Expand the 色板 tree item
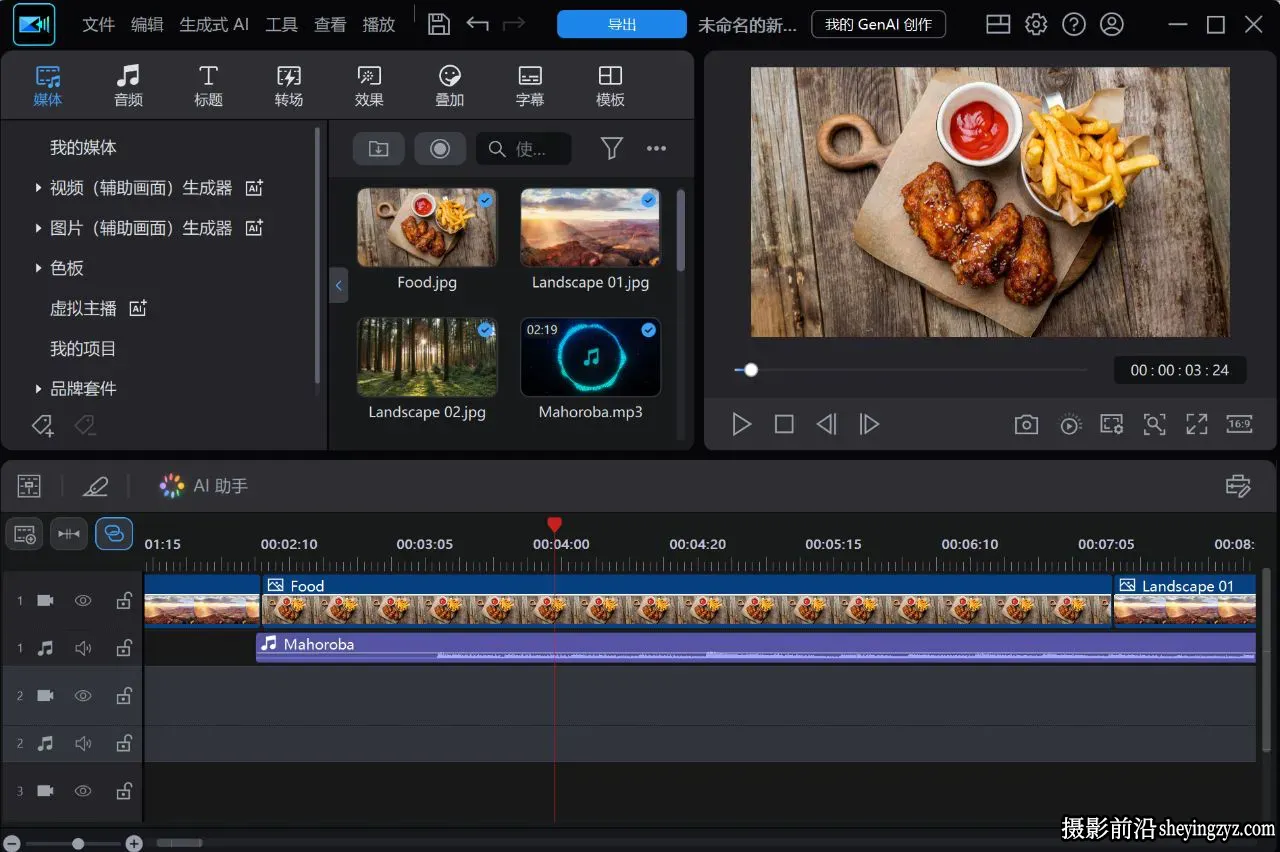The height and width of the screenshot is (852, 1280). pos(38,267)
